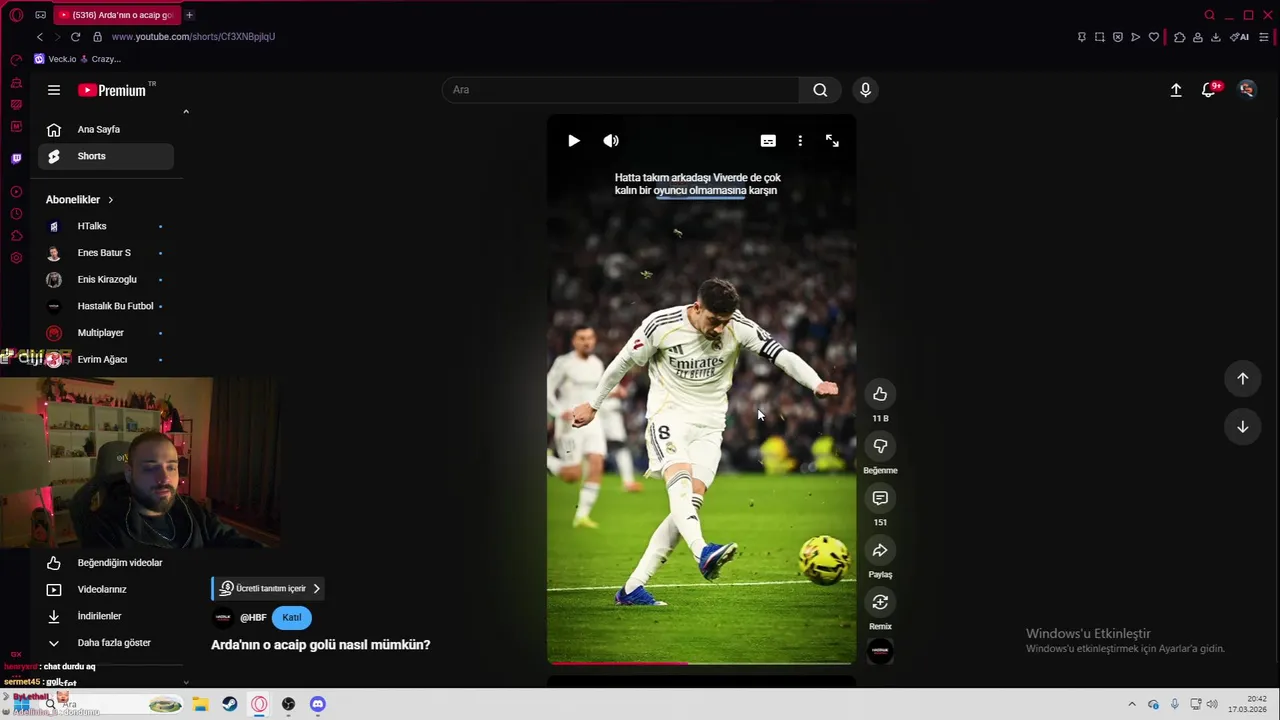Expand the Abonelikler section chevron
Viewport: 1280px width, 720px height.
point(110,200)
